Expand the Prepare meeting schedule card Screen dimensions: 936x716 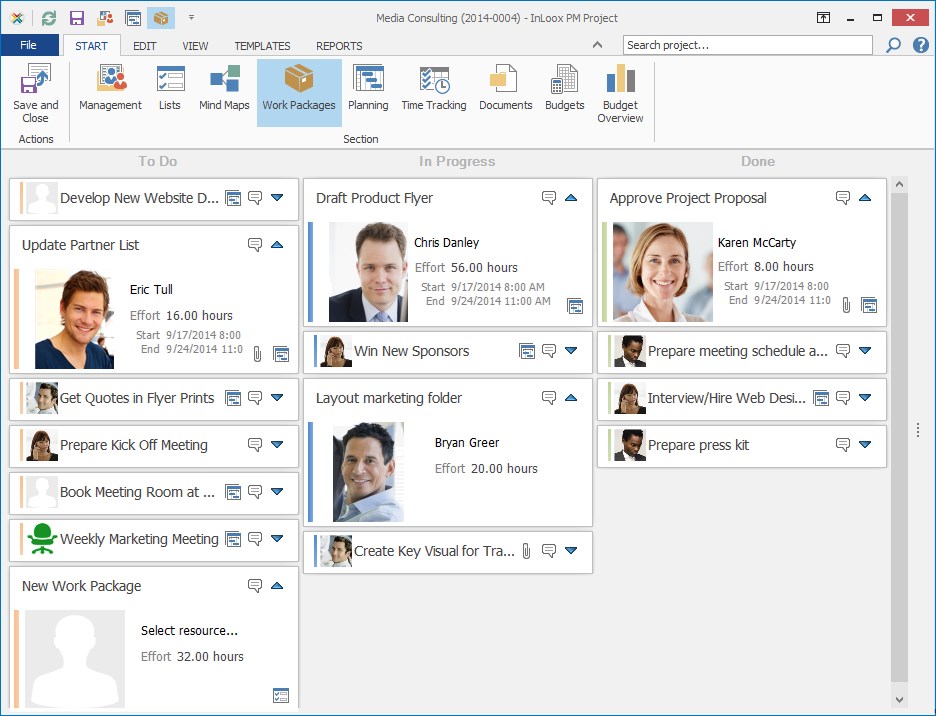click(x=865, y=351)
